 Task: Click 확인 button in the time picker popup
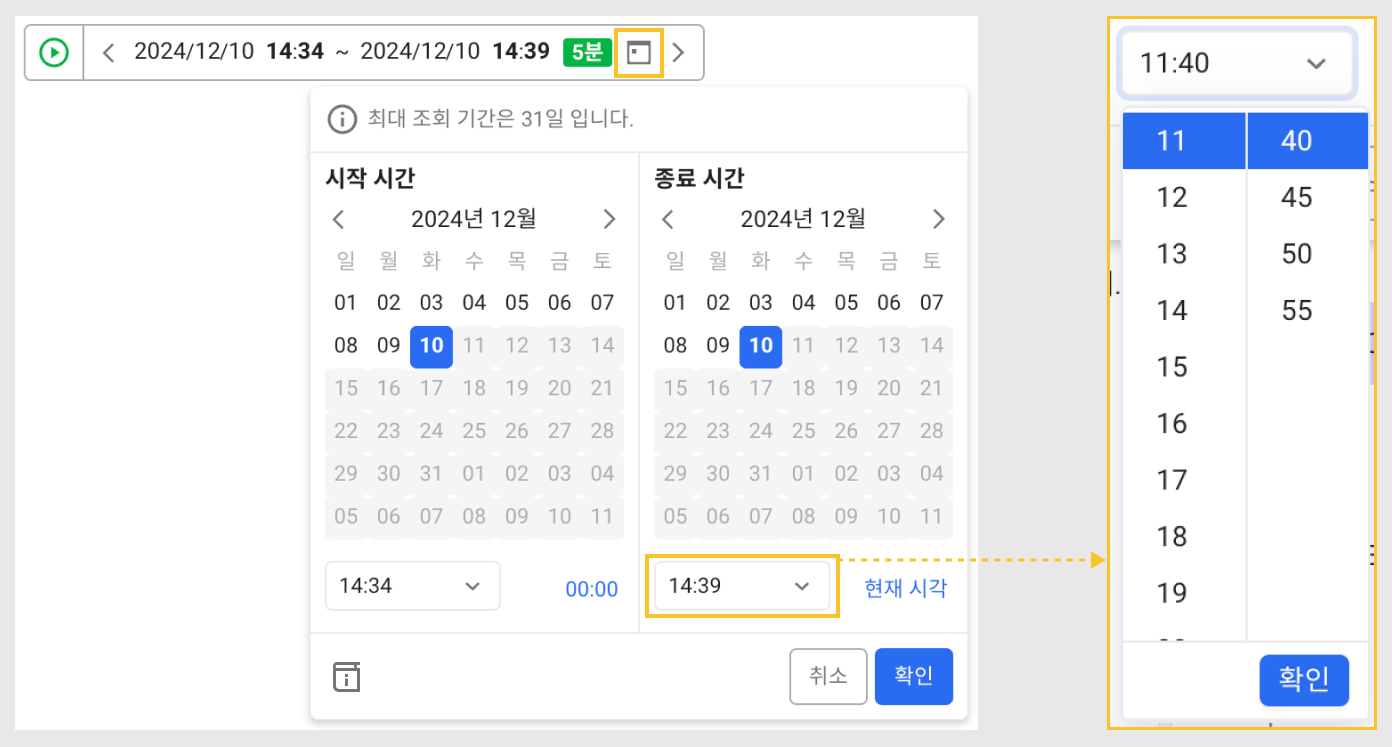click(x=1304, y=681)
